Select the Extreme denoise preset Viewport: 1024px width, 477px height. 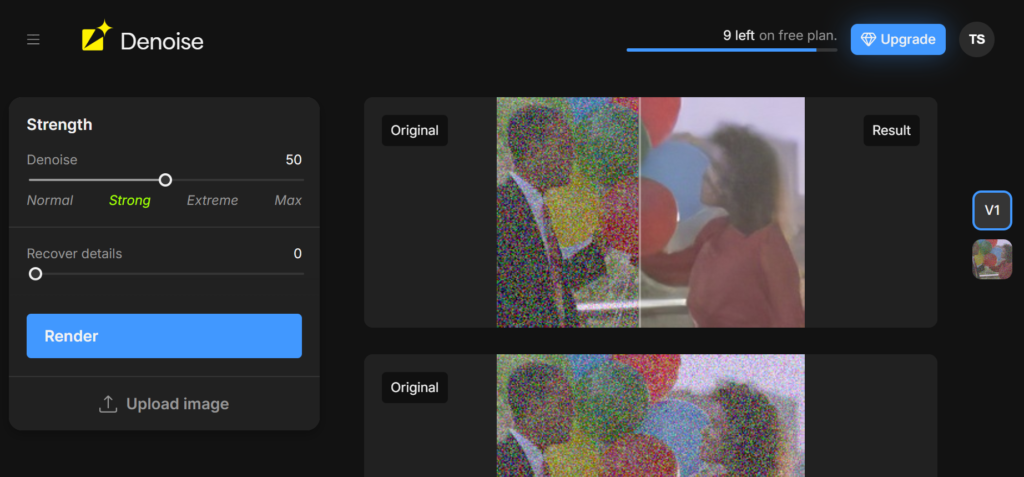(212, 201)
